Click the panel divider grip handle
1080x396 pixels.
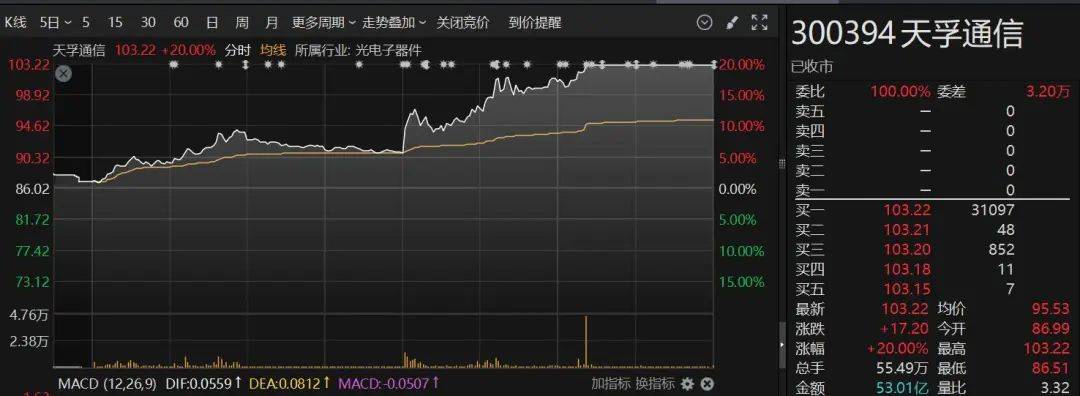(x=782, y=163)
